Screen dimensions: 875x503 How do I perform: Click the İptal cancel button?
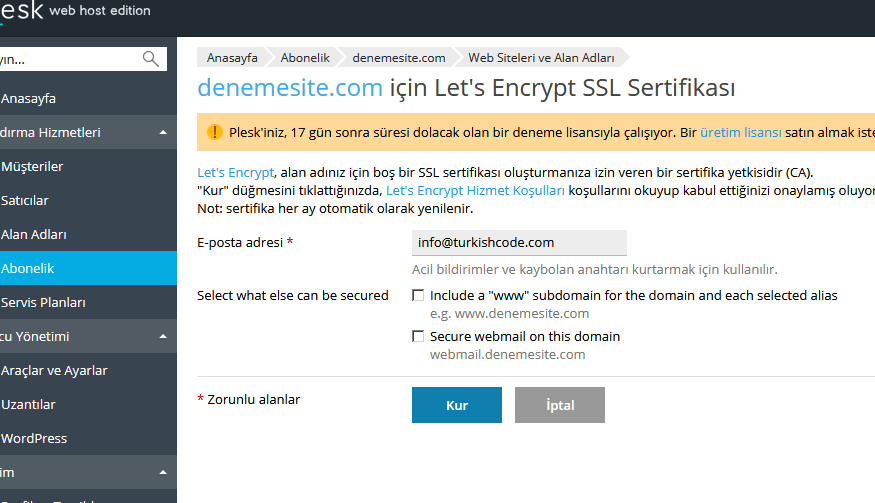click(560, 405)
